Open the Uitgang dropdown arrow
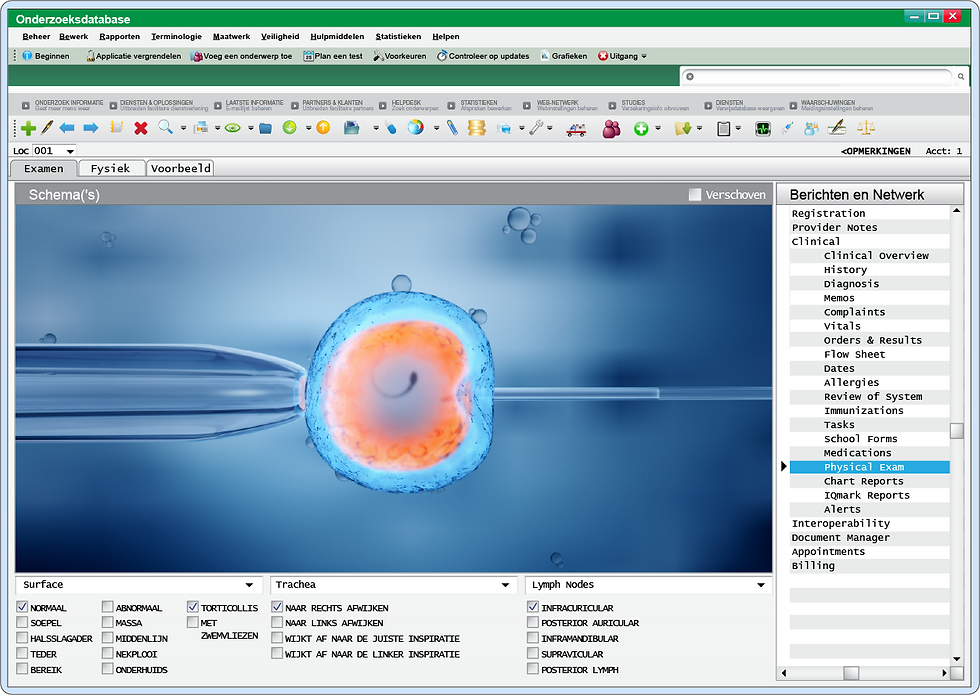 (644, 56)
